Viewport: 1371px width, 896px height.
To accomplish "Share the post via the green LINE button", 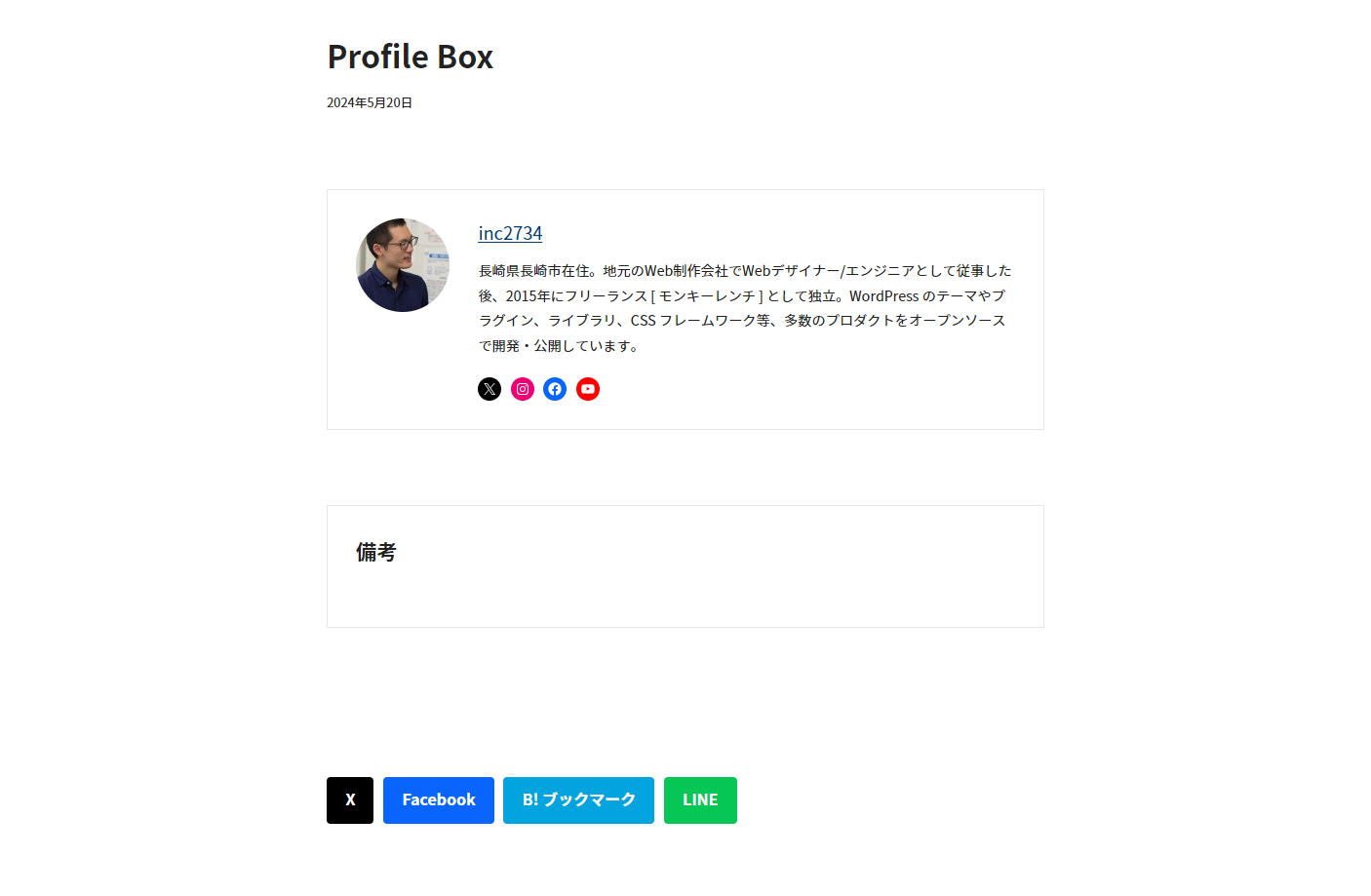I will (700, 800).
